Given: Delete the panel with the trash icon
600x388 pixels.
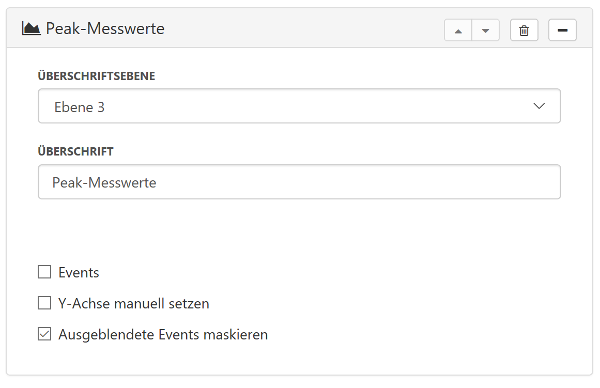Looking at the screenshot, I should pyautogui.click(x=524, y=30).
